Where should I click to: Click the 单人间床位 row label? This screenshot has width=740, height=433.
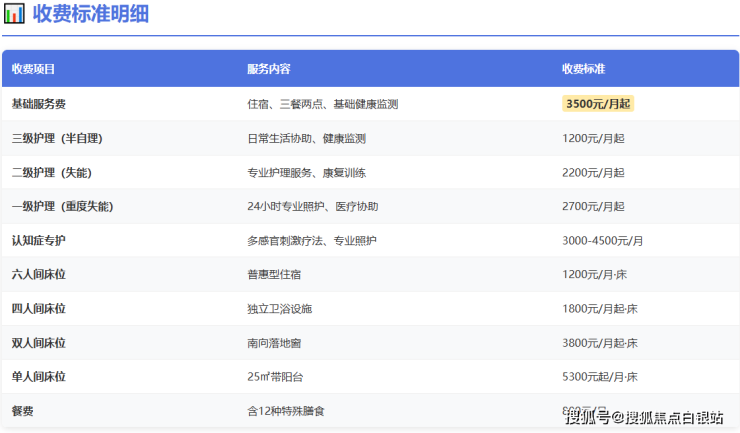(39, 377)
